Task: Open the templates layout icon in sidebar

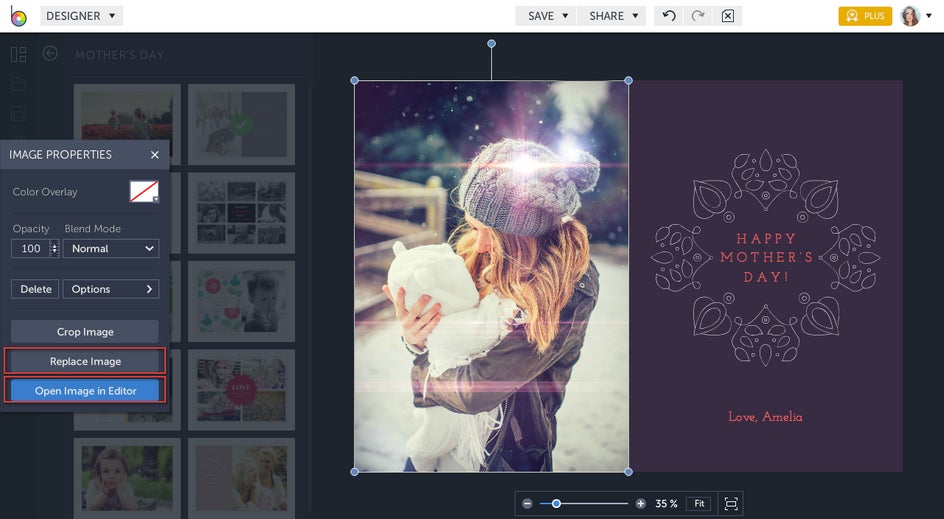Action: (19, 54)
